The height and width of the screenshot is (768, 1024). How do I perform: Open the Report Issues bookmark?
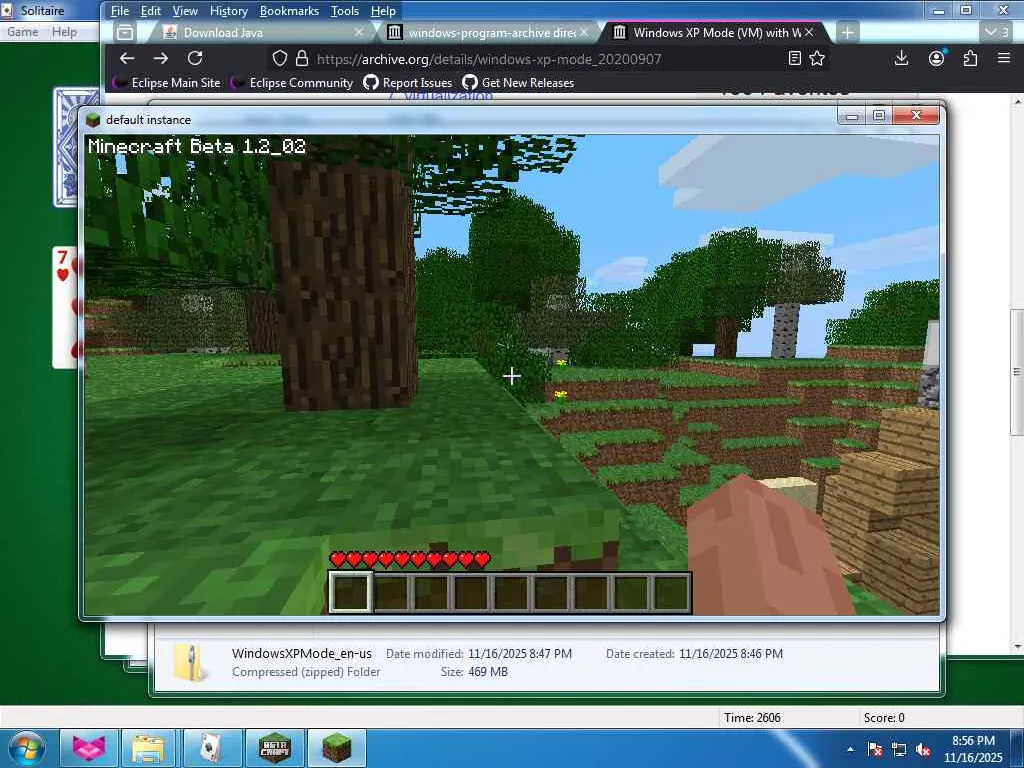click(x=408, y=82)
